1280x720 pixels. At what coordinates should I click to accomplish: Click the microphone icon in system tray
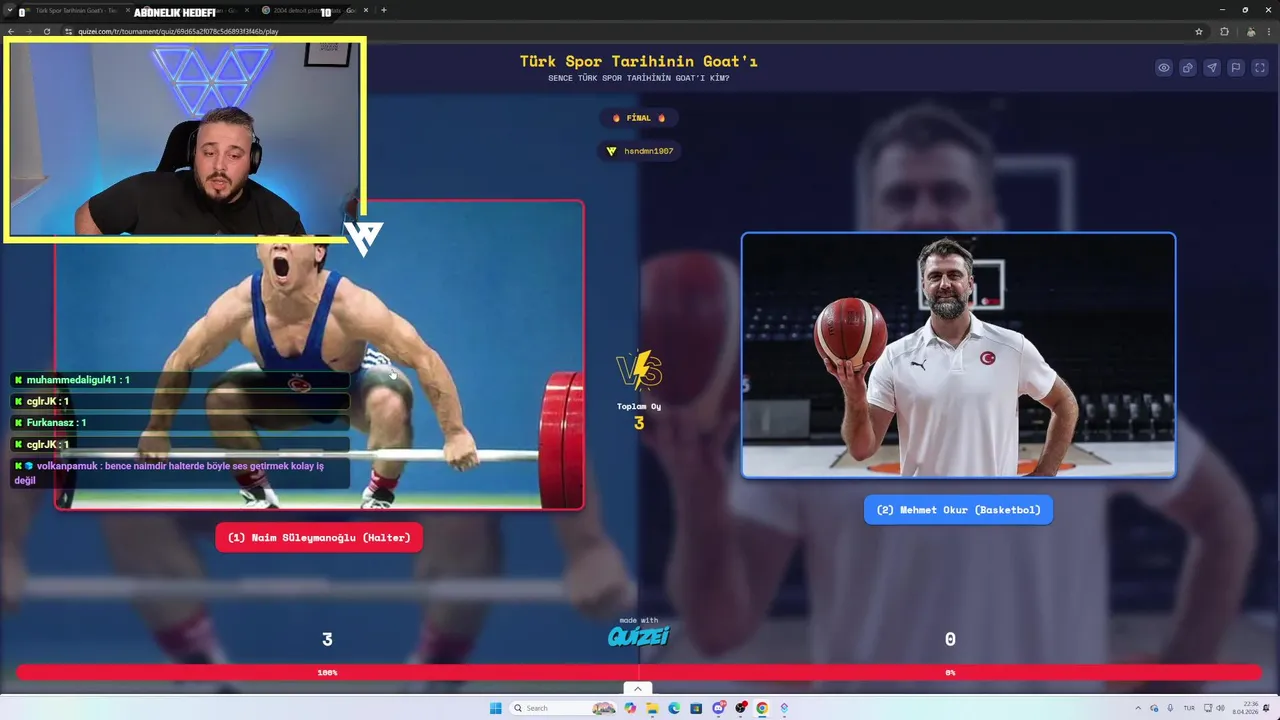coord(1170,708)
